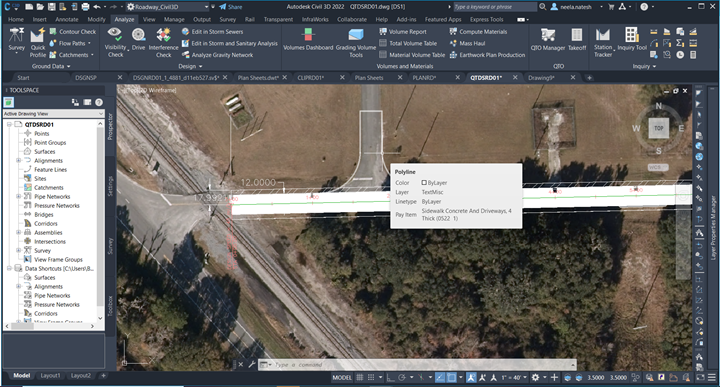Viewport: 720px width, 387px height.
Task: Open the Survey tool in Ground Data
Action: (x=17, y=40)
